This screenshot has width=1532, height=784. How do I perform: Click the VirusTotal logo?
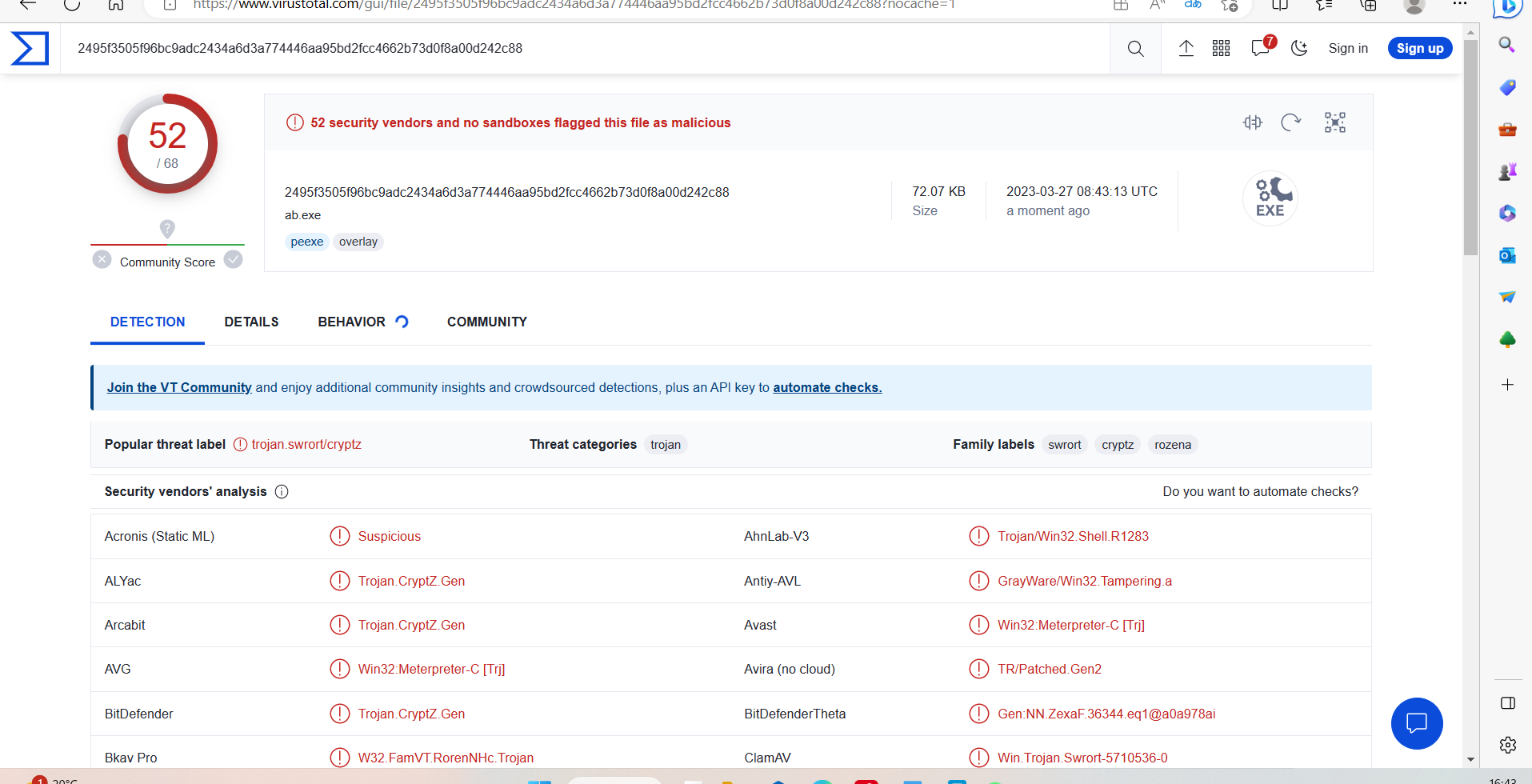coord(30,48)
